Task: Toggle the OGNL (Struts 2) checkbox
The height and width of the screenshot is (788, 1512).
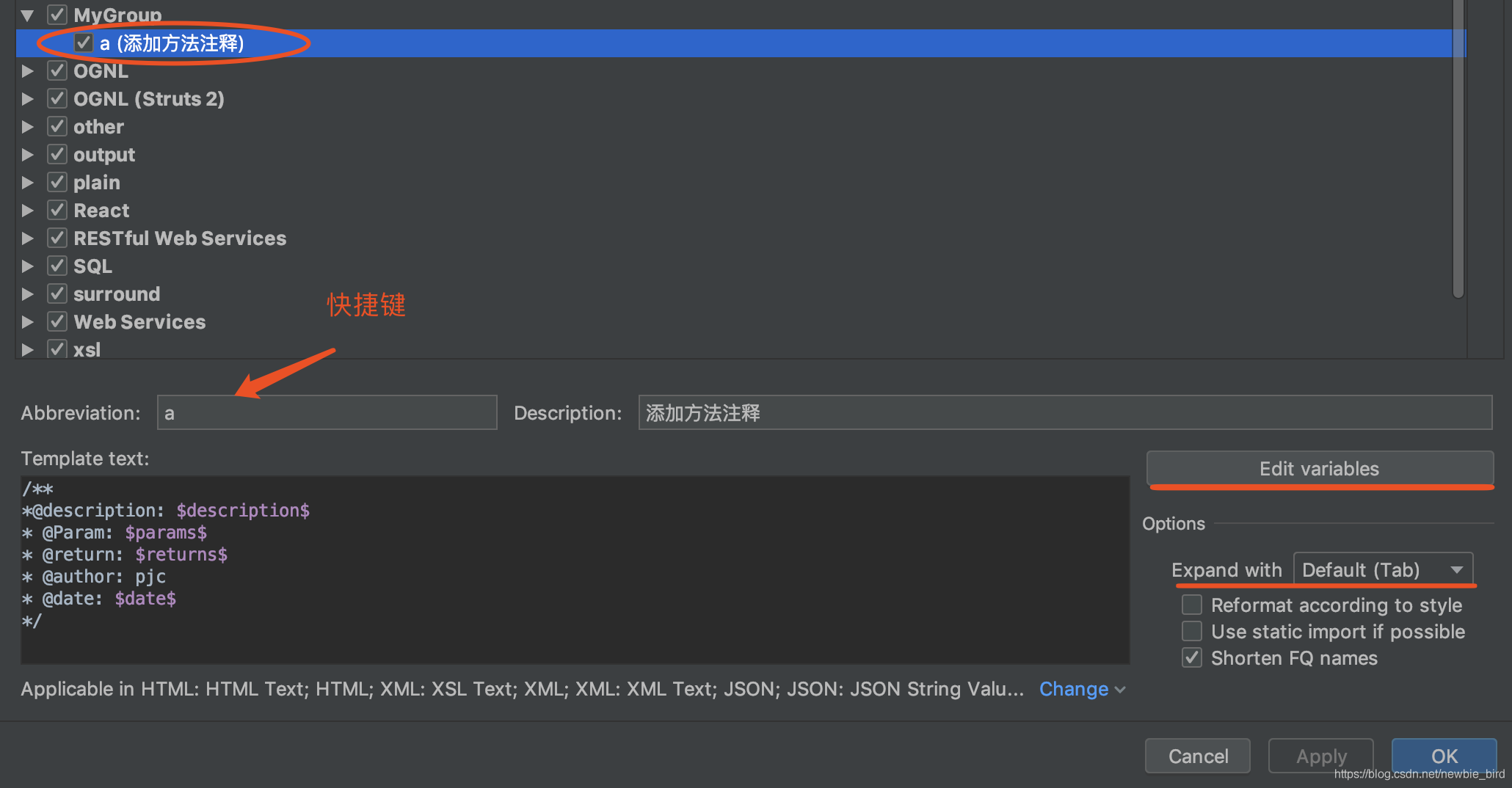Action: [x=57, y=99]
